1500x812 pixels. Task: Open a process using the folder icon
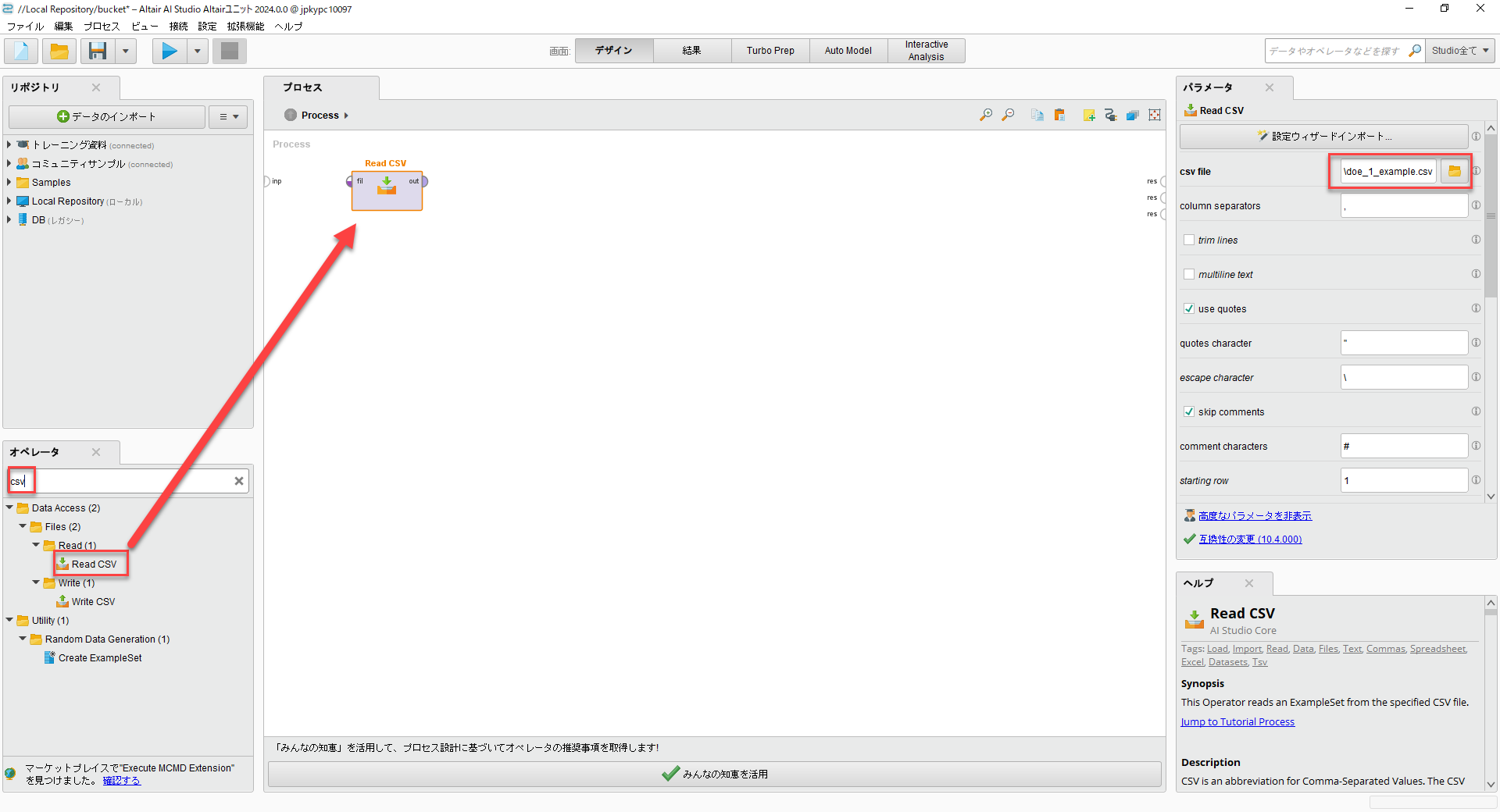pyautogui.click(x=59, y=51)
